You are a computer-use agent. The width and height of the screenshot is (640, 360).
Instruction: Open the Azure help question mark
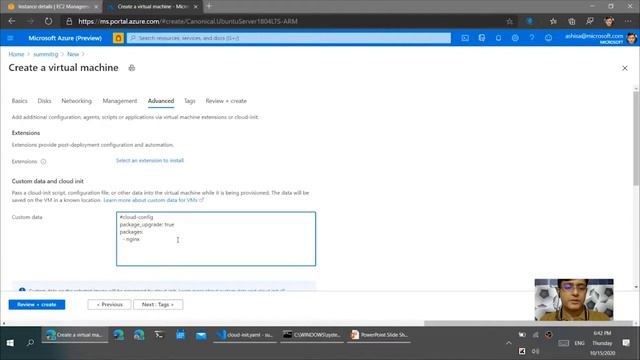click(532, 38)
